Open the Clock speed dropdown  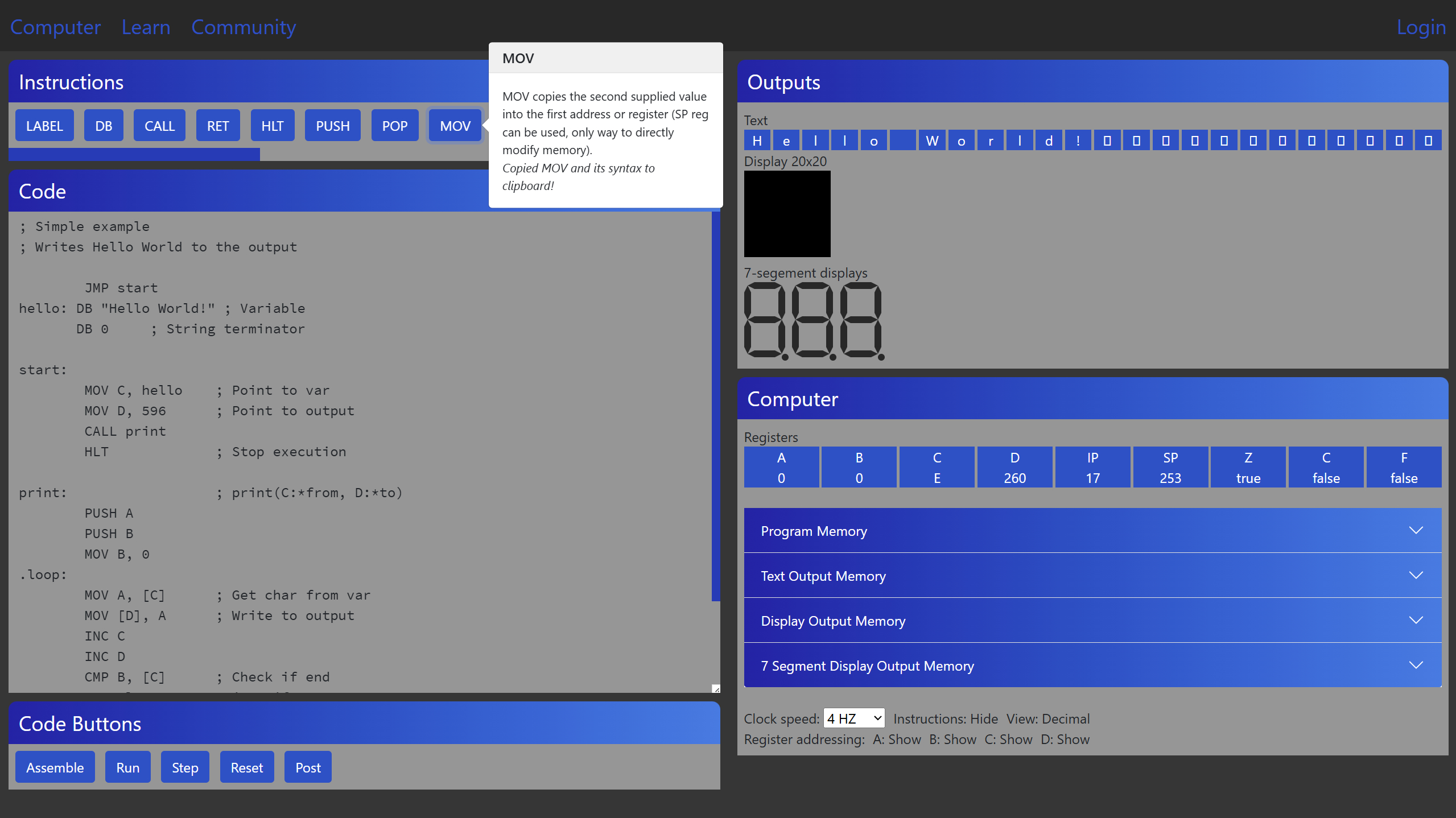coord(853,718)
